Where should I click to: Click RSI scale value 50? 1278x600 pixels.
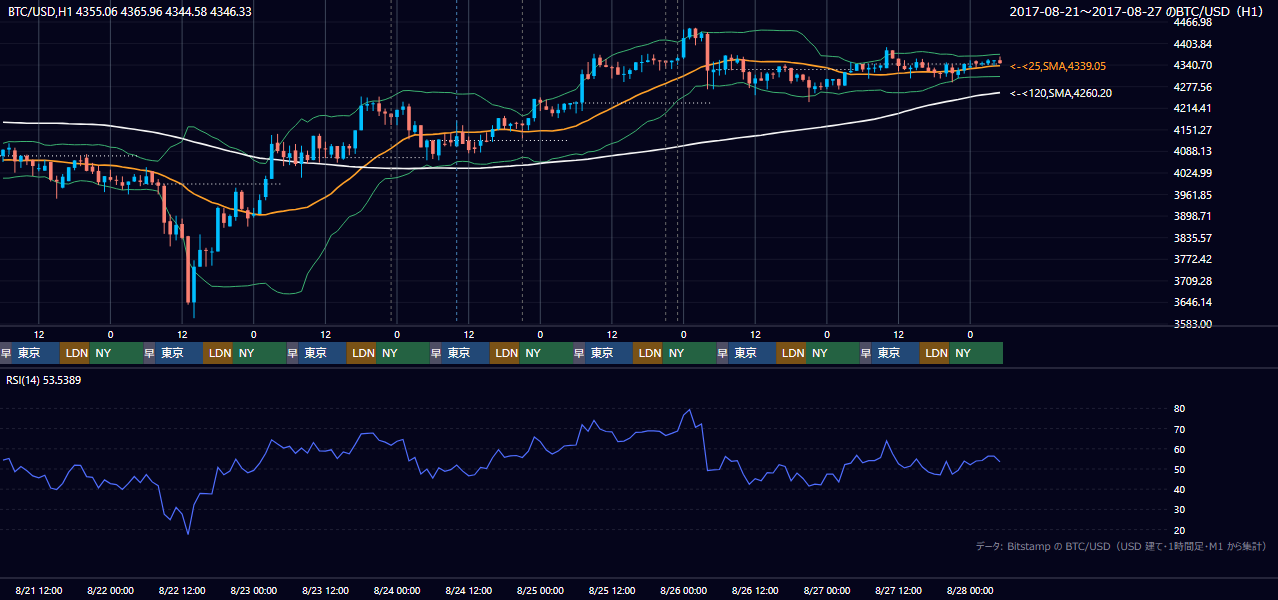pyautogui.click(x=1179, y=469)
